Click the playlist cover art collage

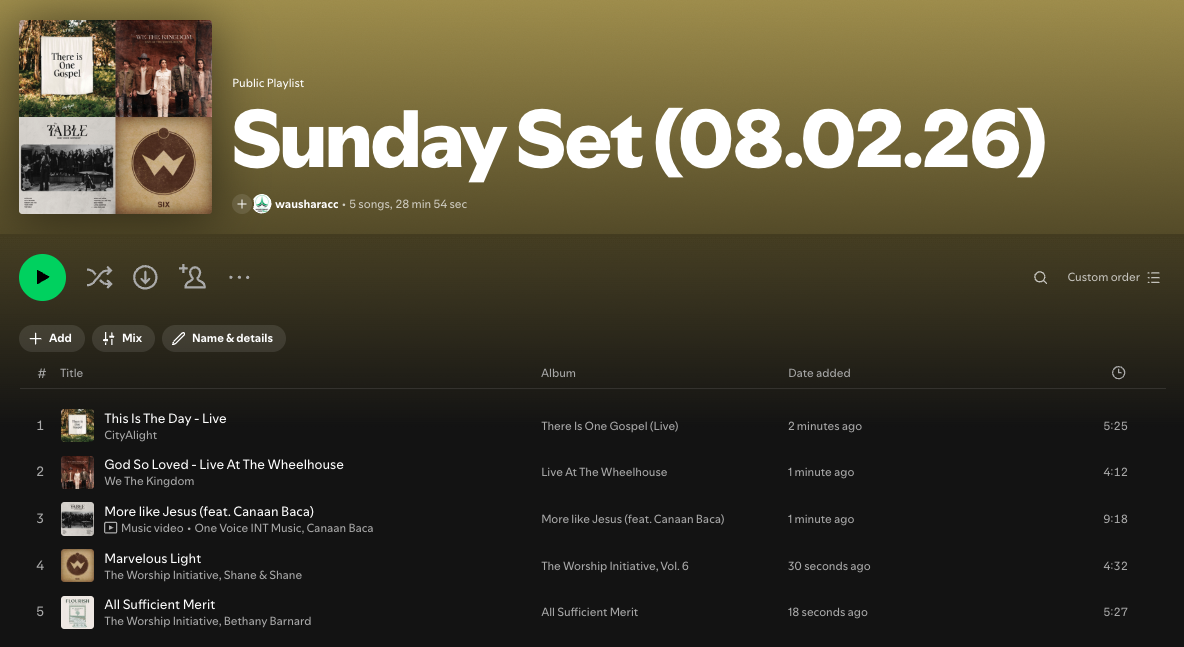click(x=116, y=117)
